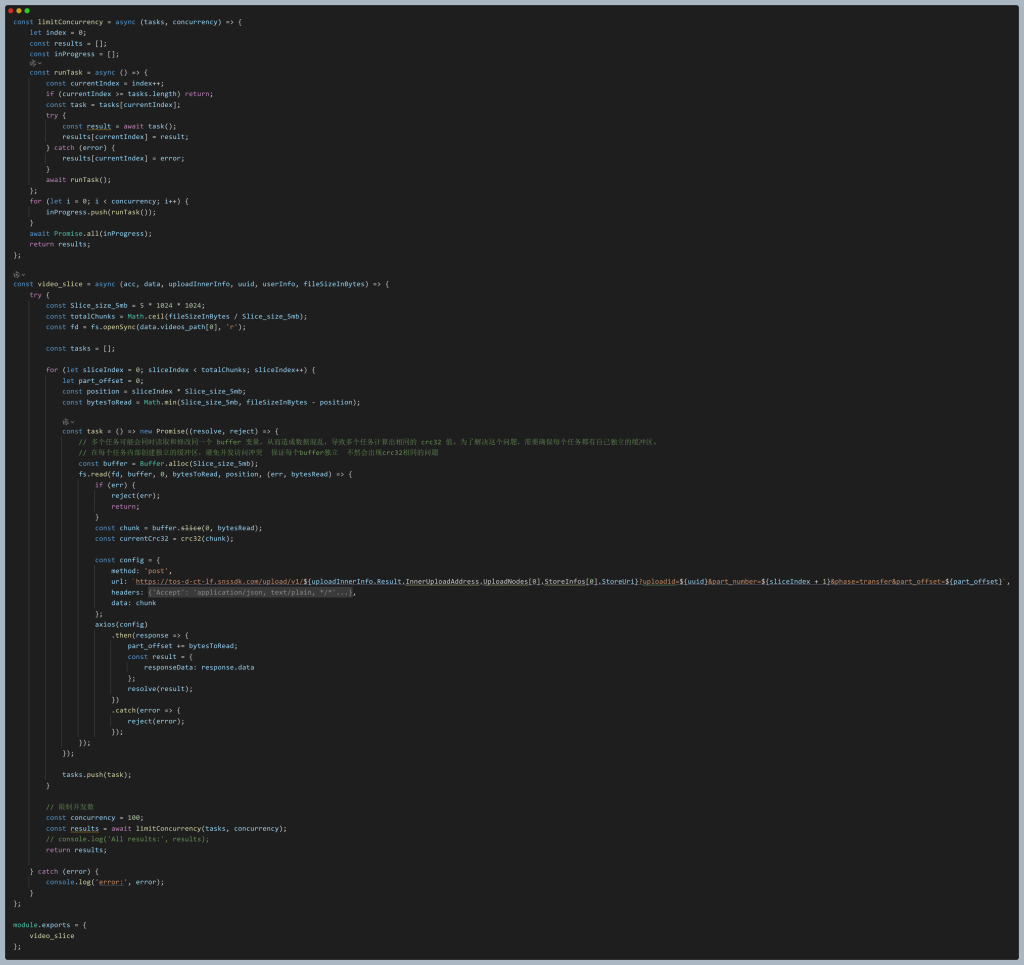This screenshot has height=965, width=1024.
Task: Click the commented-out console.log 'All results' line
Action: click(x=127, y=839)
